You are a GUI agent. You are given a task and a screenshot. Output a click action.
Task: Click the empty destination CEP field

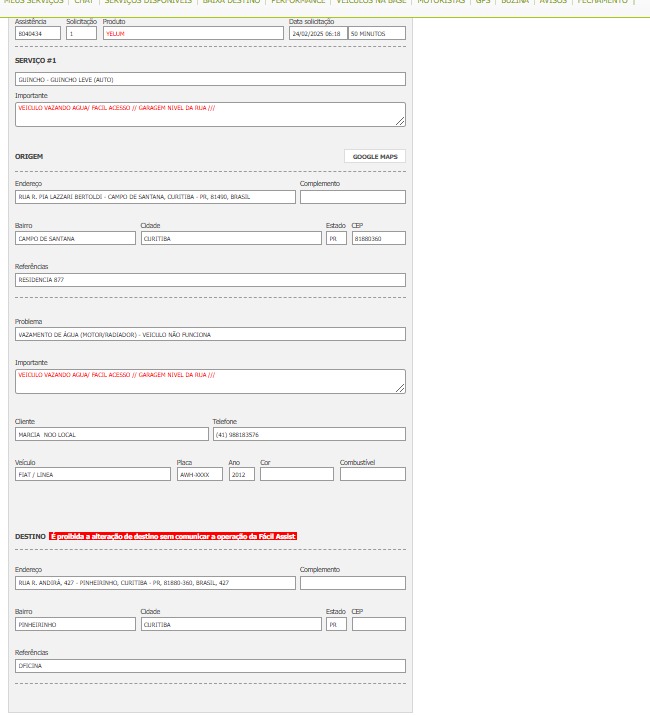(379, 624)
